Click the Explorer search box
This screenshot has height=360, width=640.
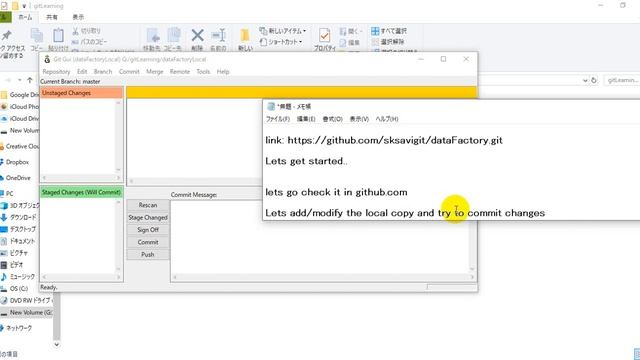tap(622, 80)
